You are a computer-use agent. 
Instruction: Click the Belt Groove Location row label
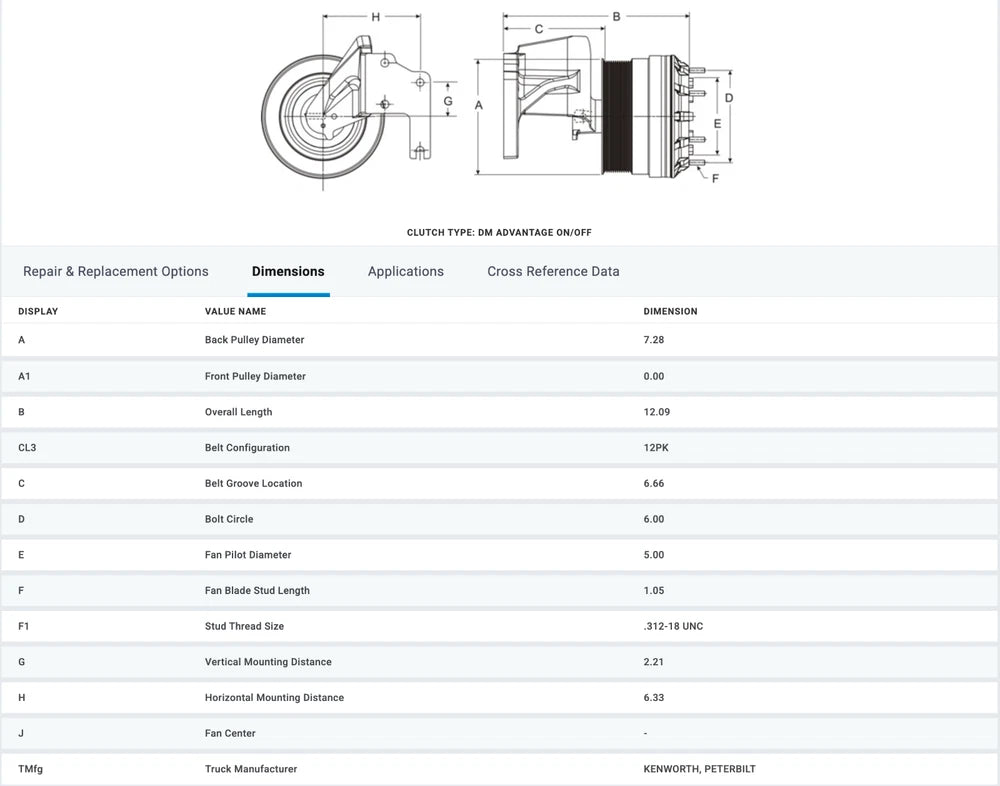point(253,483)
